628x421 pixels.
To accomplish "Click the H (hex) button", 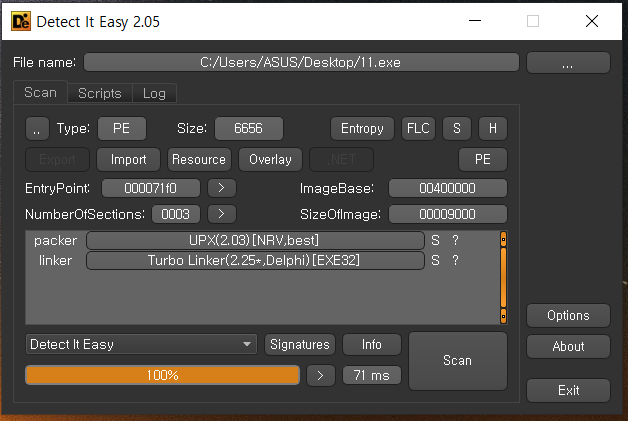I will coord(493,129).
